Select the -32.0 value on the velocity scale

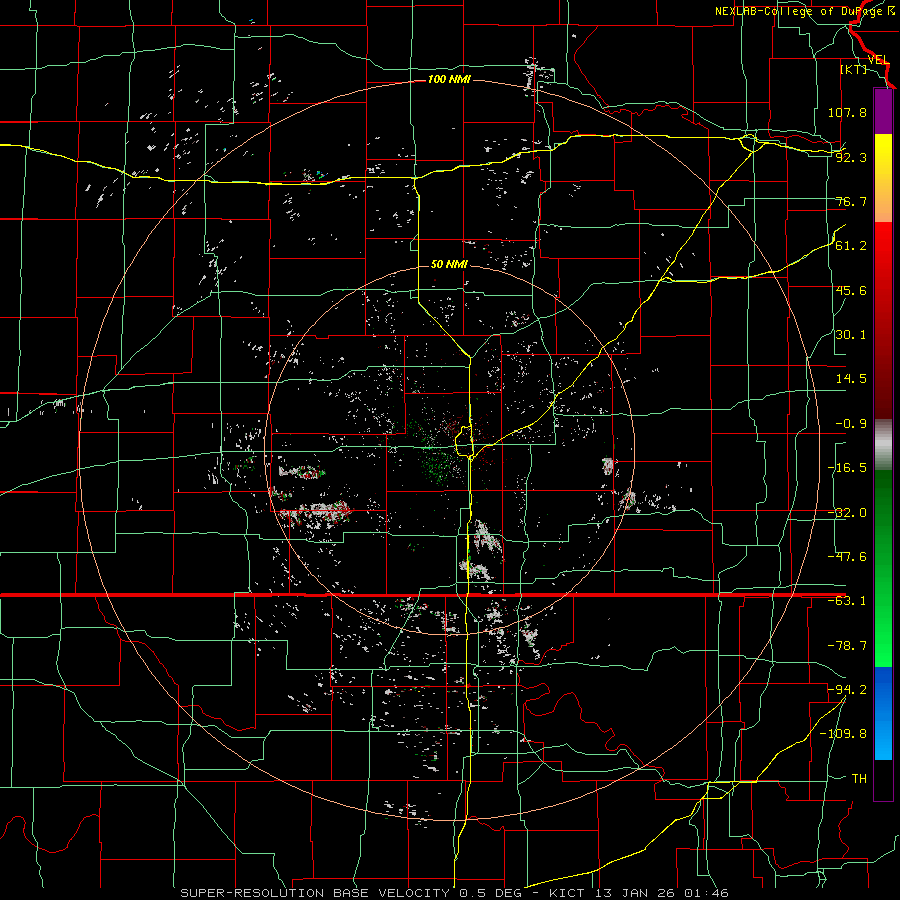[847, 513]
